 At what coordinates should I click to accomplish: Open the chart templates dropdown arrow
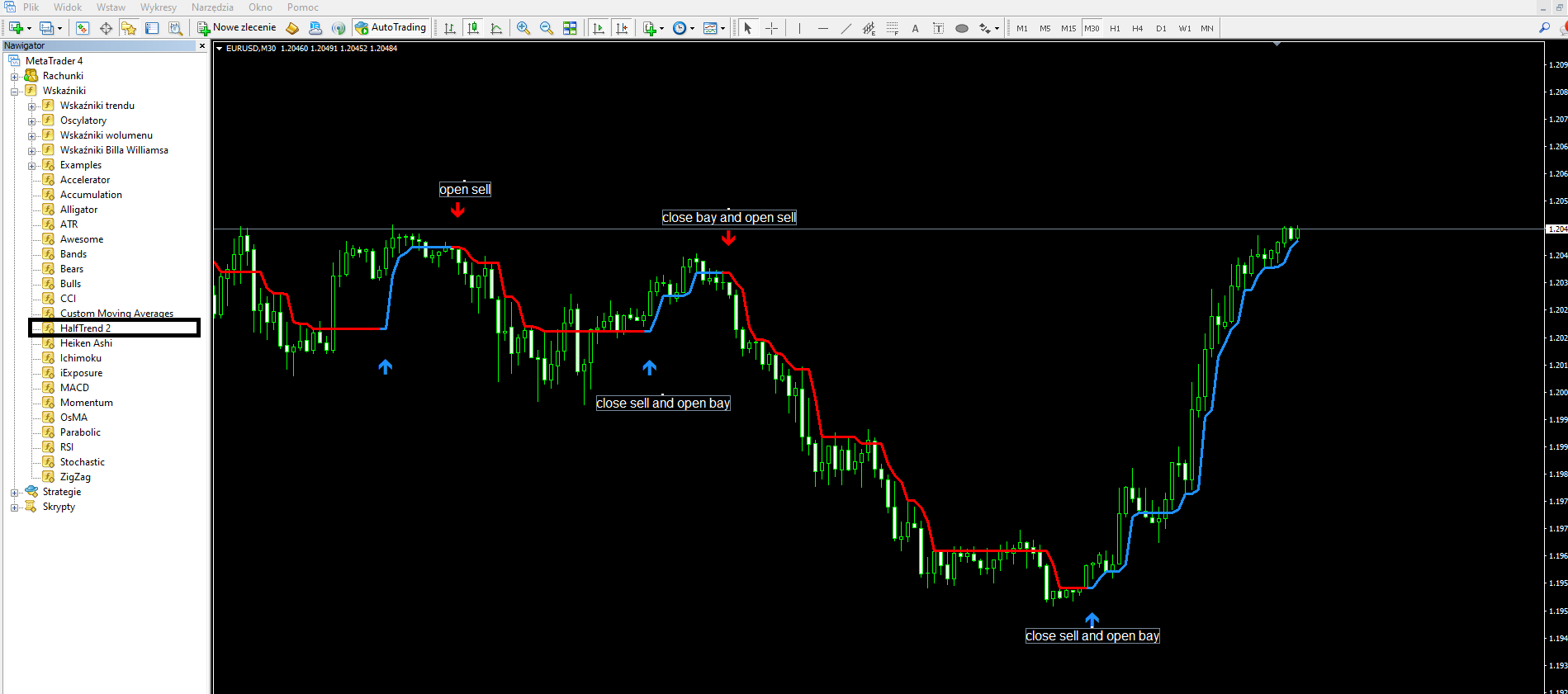point(722,29)
